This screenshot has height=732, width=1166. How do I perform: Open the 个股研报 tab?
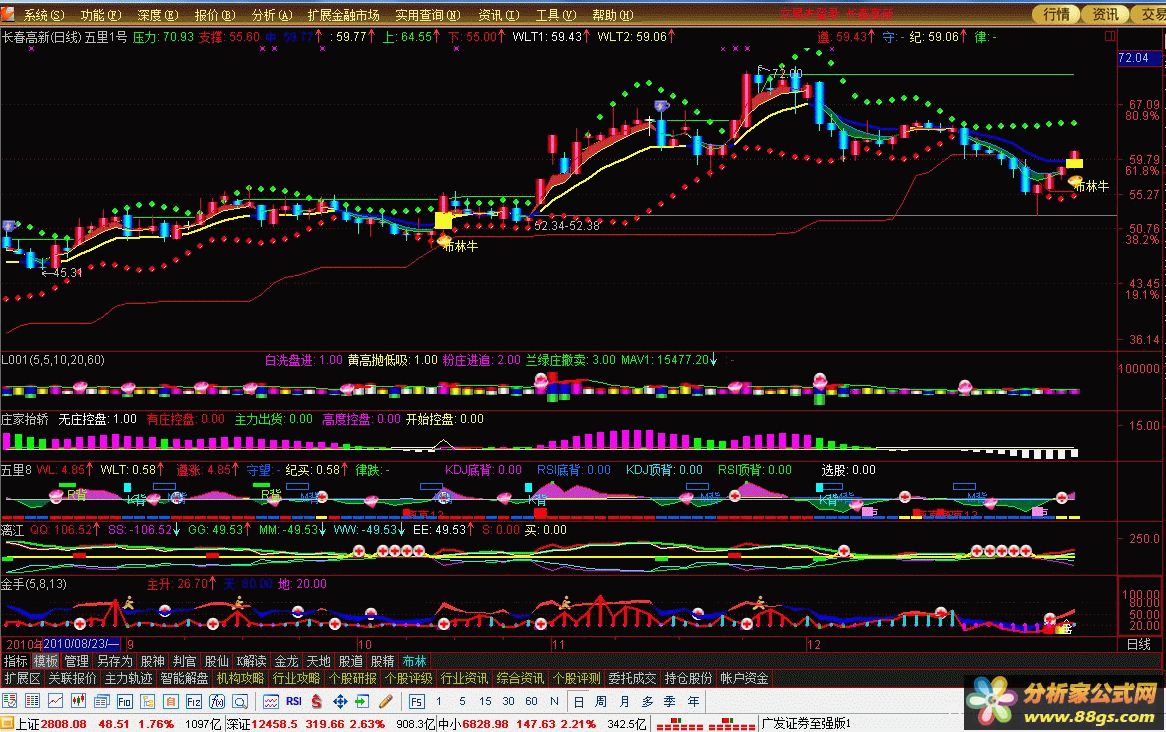[352, 678]
